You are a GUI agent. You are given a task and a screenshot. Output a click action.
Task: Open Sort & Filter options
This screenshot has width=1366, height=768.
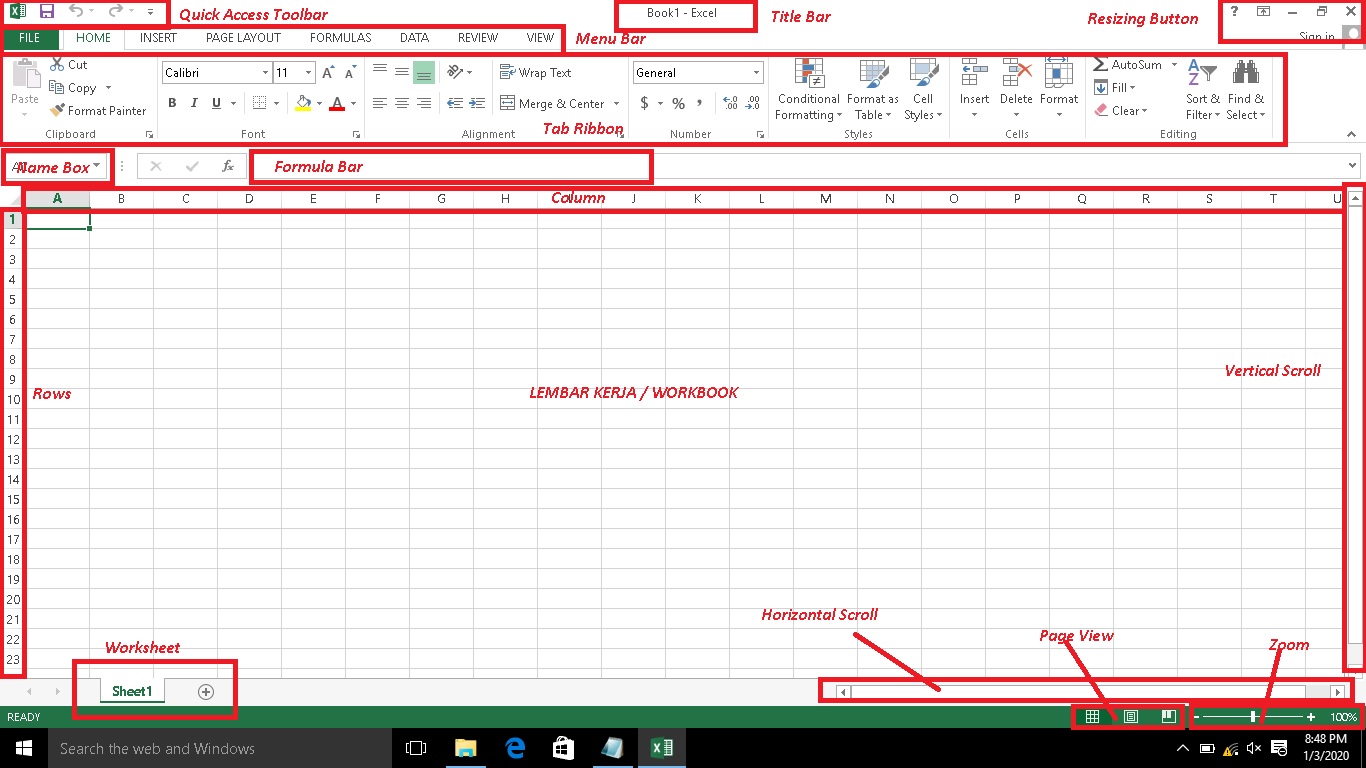(1203, 90)
